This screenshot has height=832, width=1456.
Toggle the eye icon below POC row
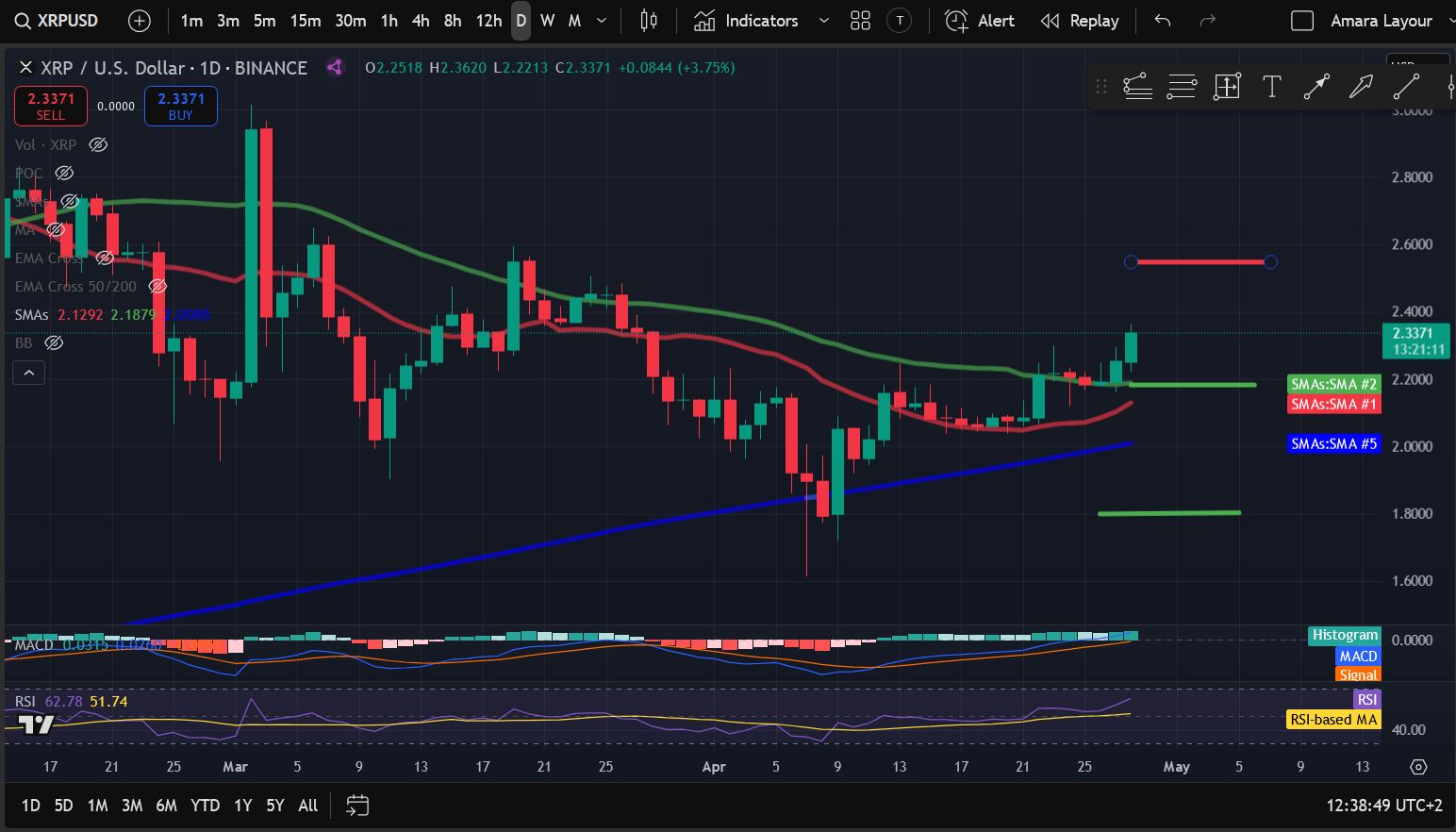70,201
